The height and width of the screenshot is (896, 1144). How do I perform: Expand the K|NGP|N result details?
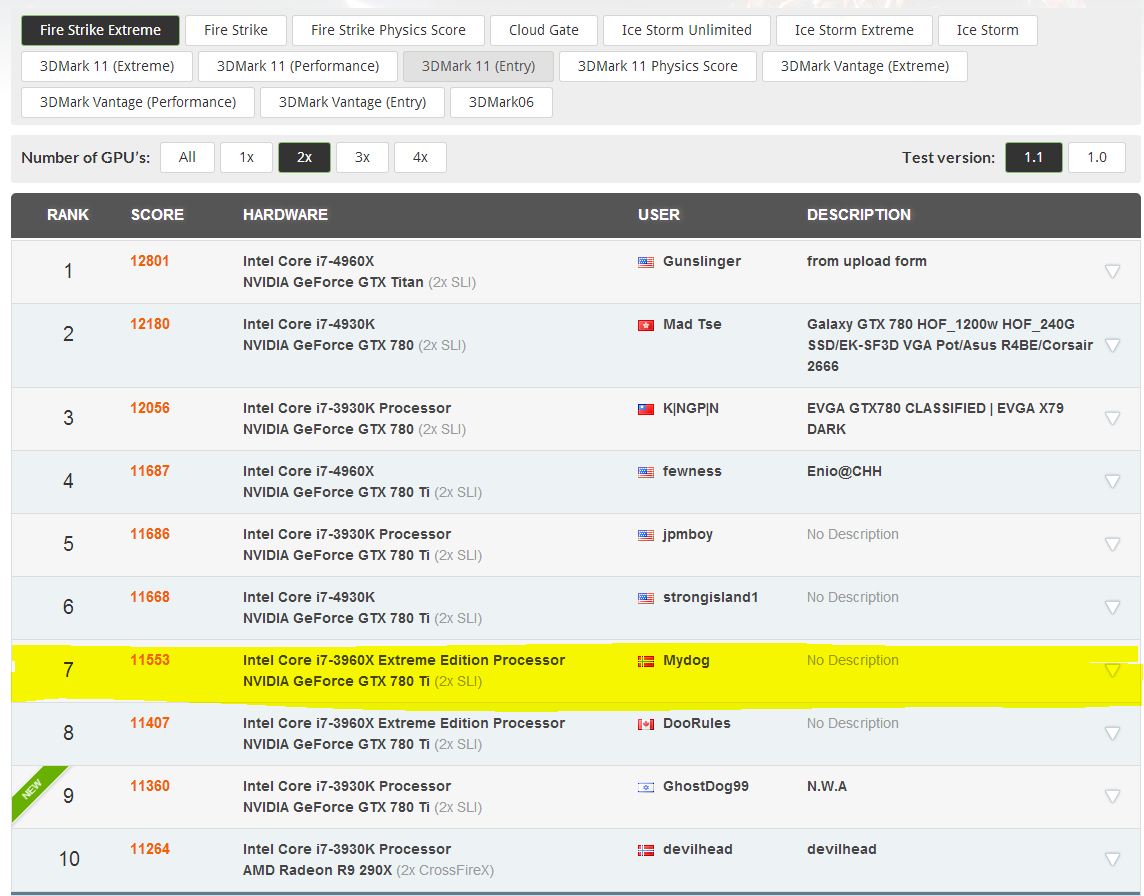click(x=1112, y=418)
